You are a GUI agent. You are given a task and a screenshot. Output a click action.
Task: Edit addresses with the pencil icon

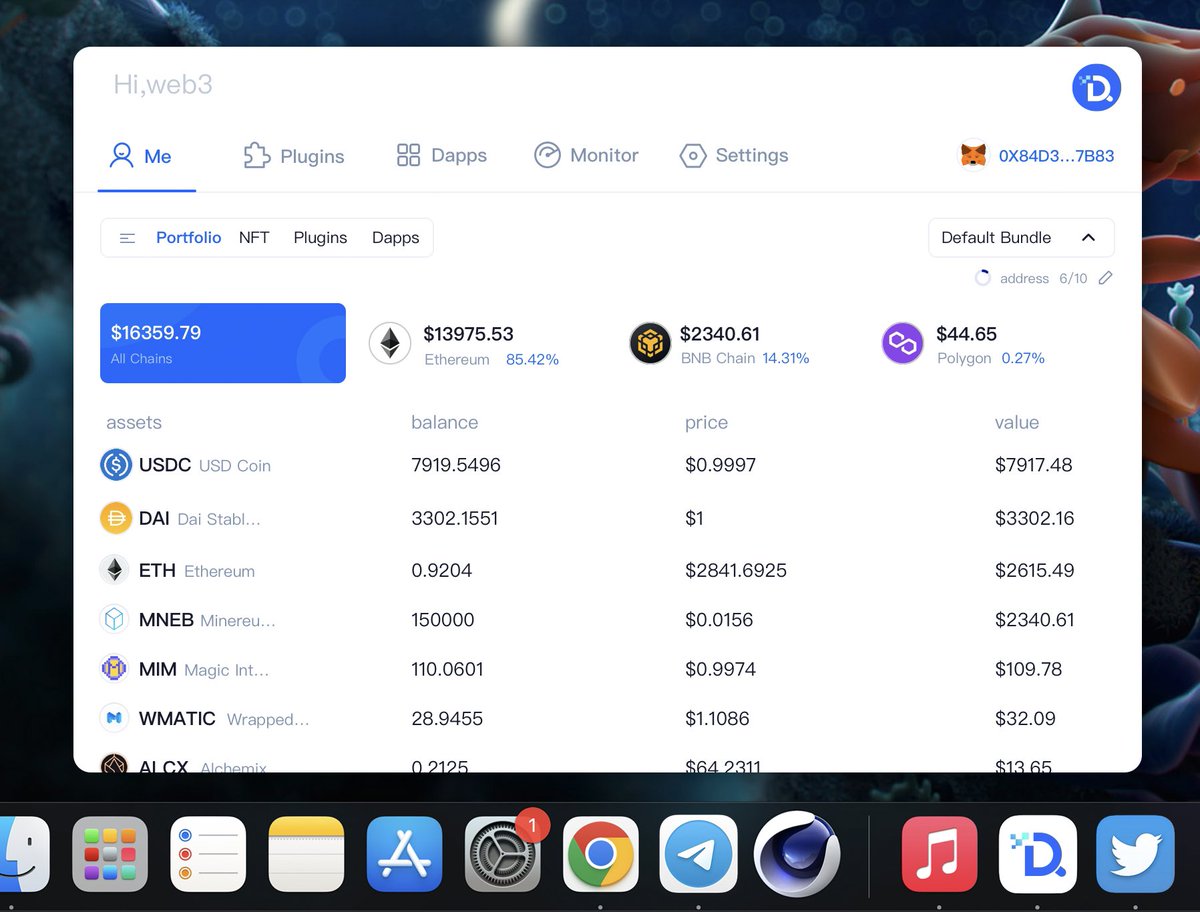point(1105,278)
